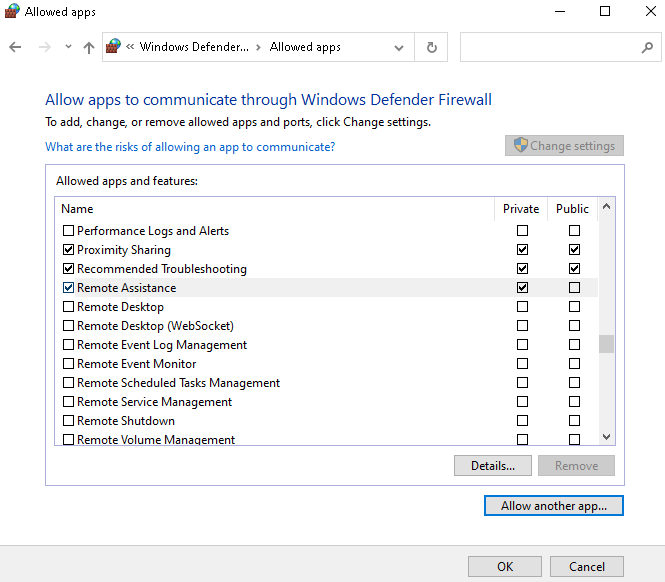The image size is (665, 582).
Task: Click the Forward navigation arrow
Action: [45, 47]
